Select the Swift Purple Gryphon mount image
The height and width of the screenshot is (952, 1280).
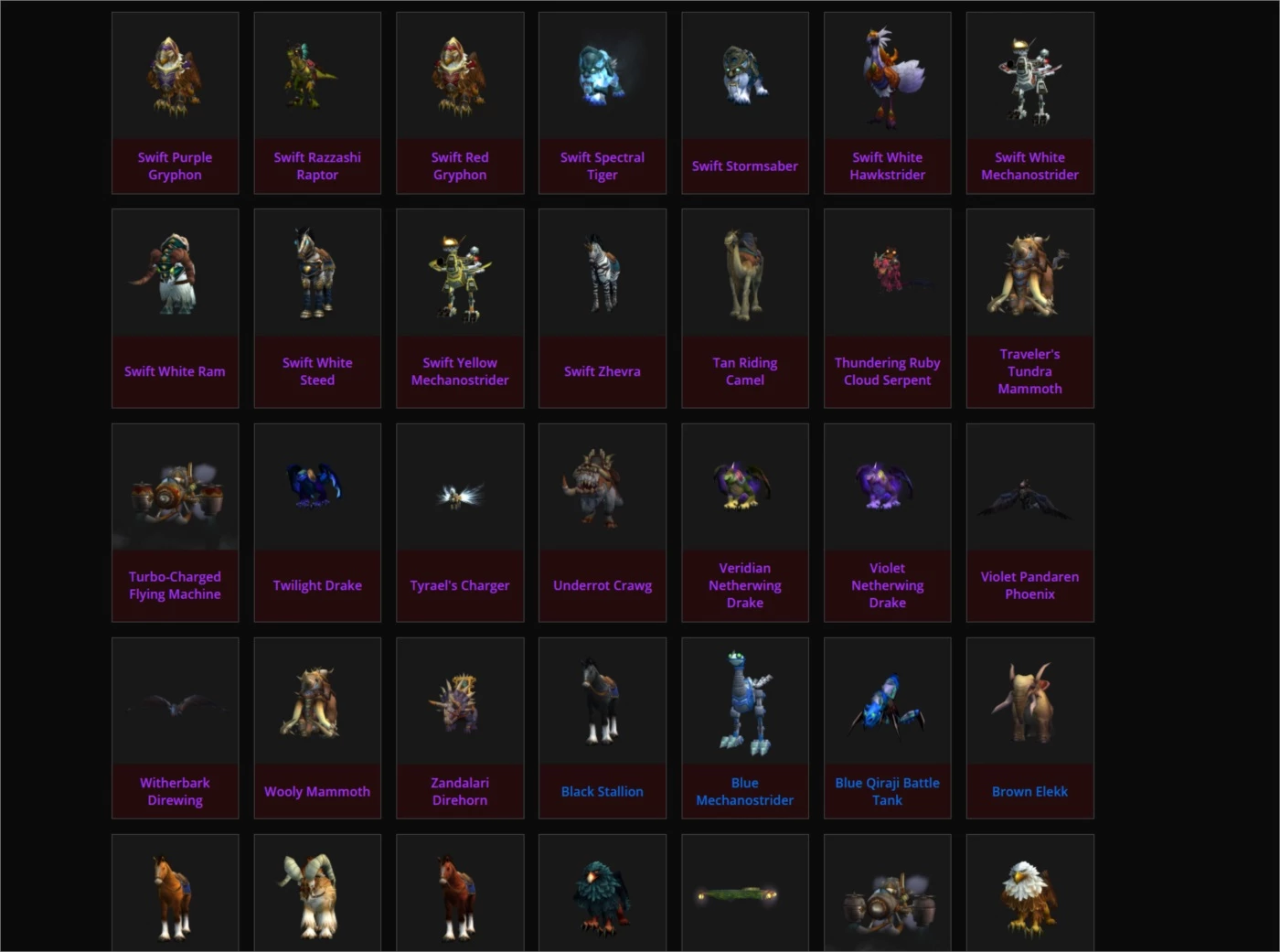pos(175,75)
